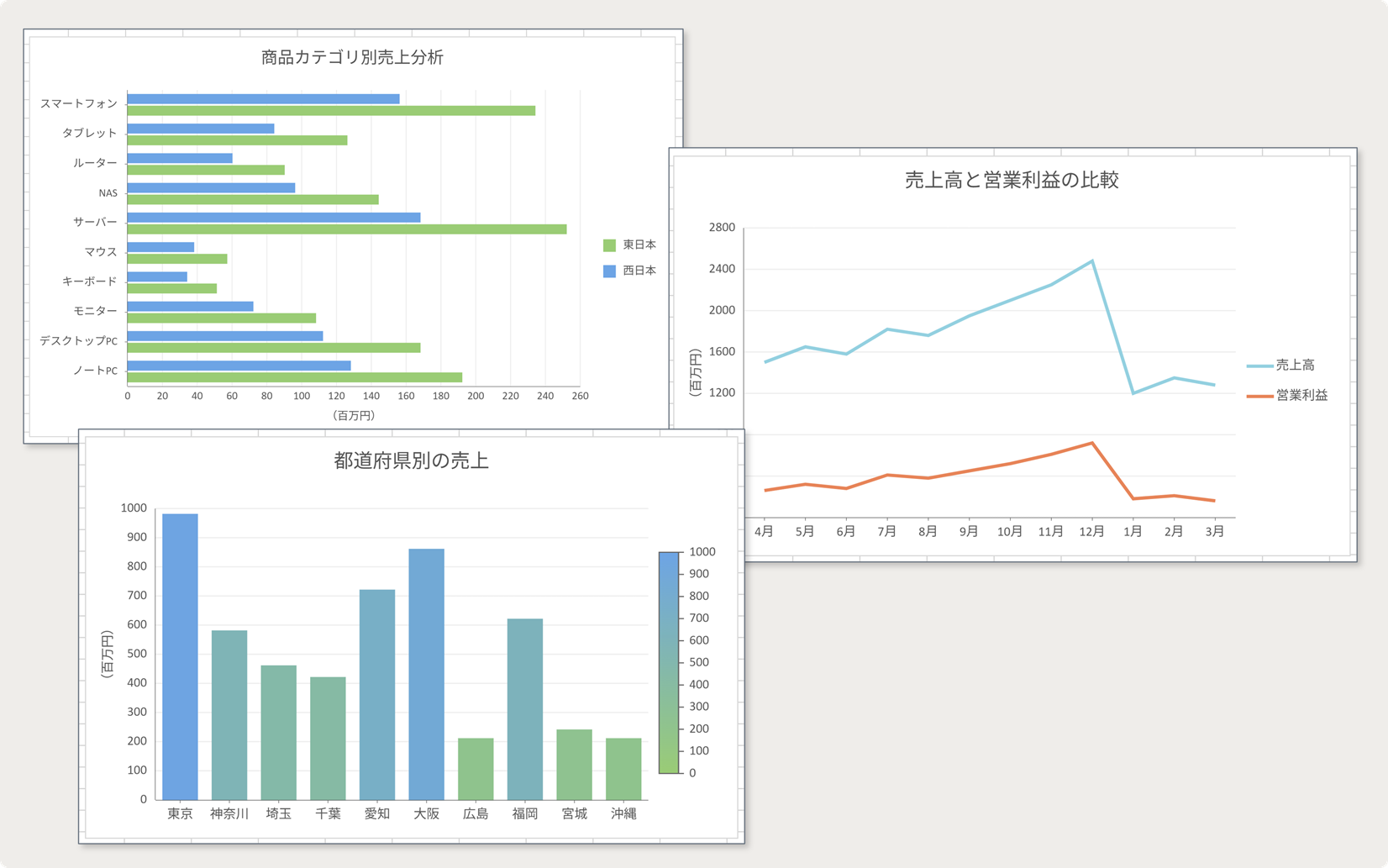Select the green サーバー bar for 東日本
This screenshot has height=868, width=1388.
coord(347,229)
